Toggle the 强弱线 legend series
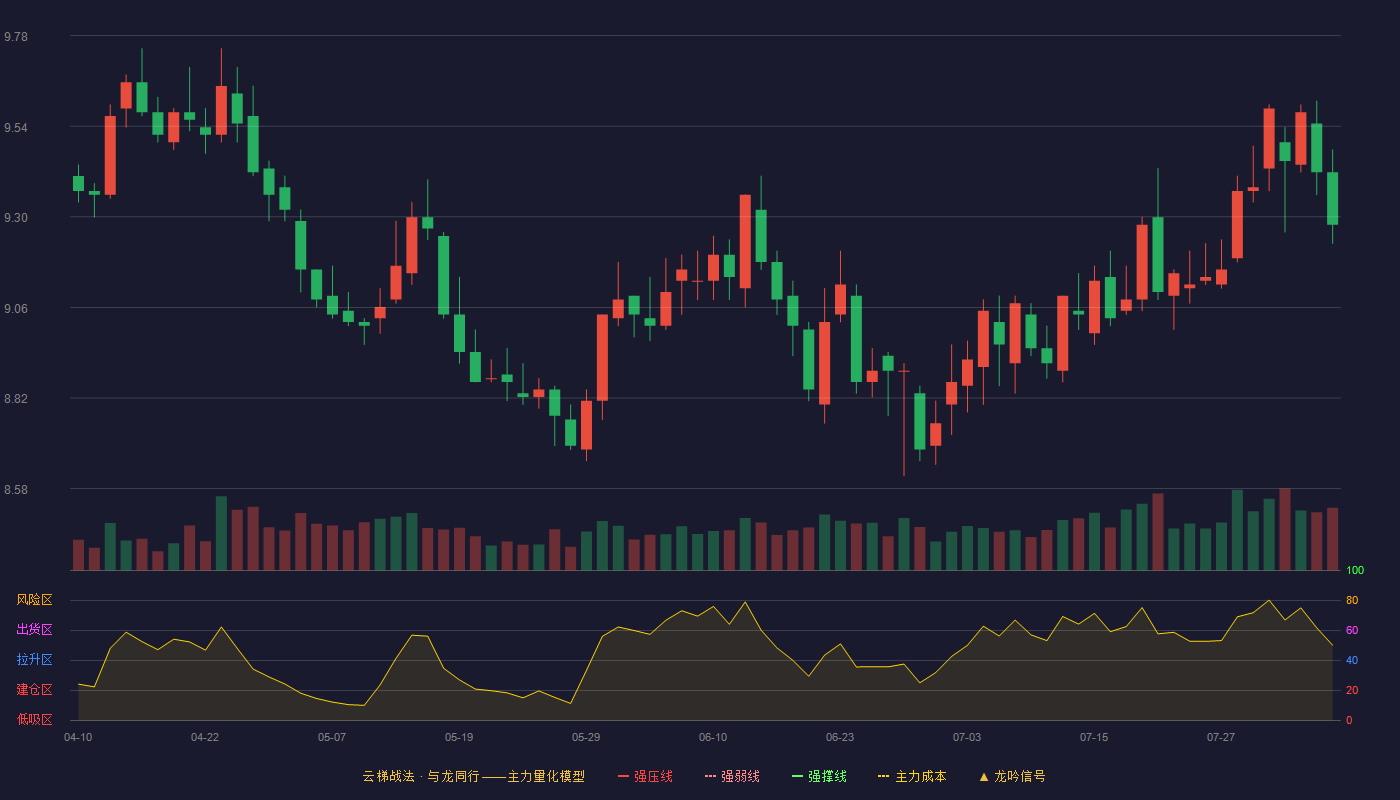 (732, 776)
